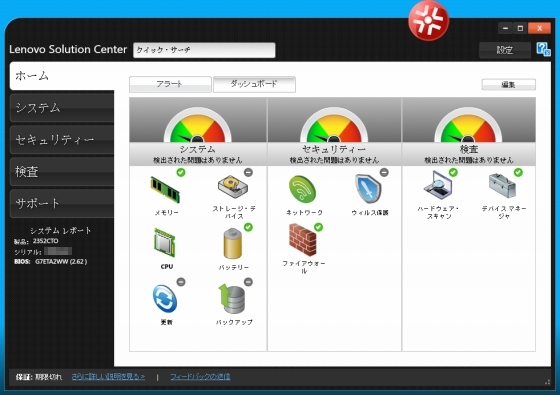560x395 pixels.
Task: Click the green check badge on ハードウェア・スキャン
Action: point(453,172)
